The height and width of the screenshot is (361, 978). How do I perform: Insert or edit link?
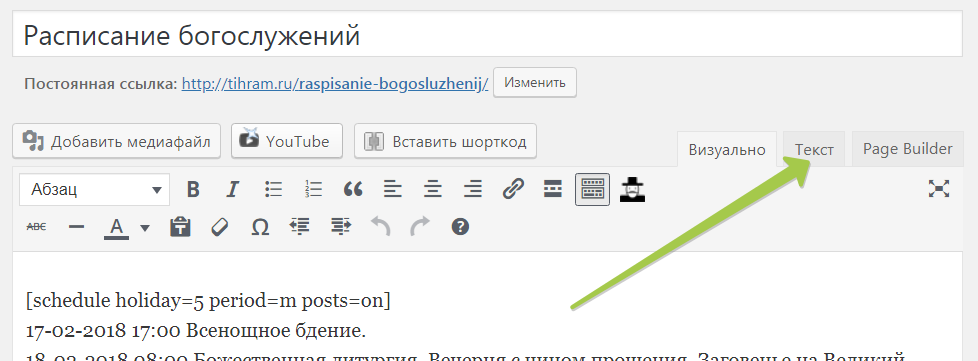[513, 189]
